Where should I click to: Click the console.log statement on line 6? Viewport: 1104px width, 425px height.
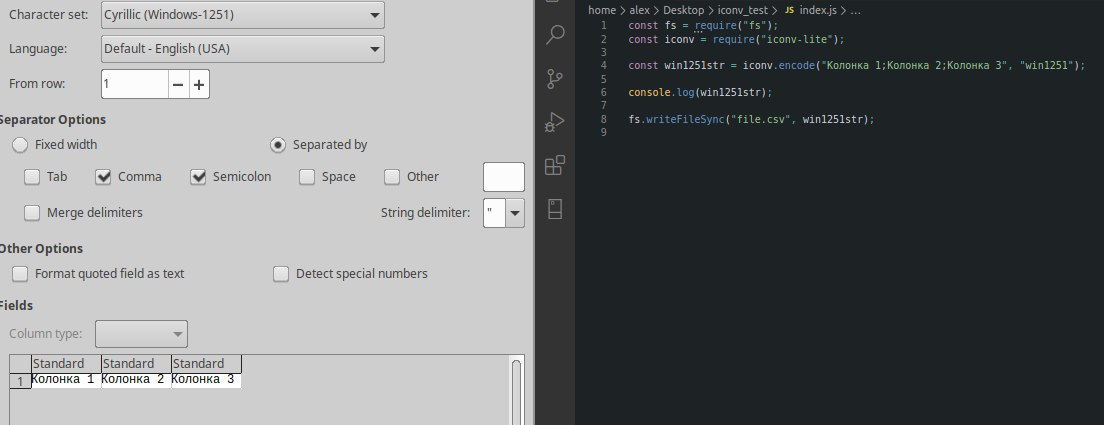[x=701, y=92]
